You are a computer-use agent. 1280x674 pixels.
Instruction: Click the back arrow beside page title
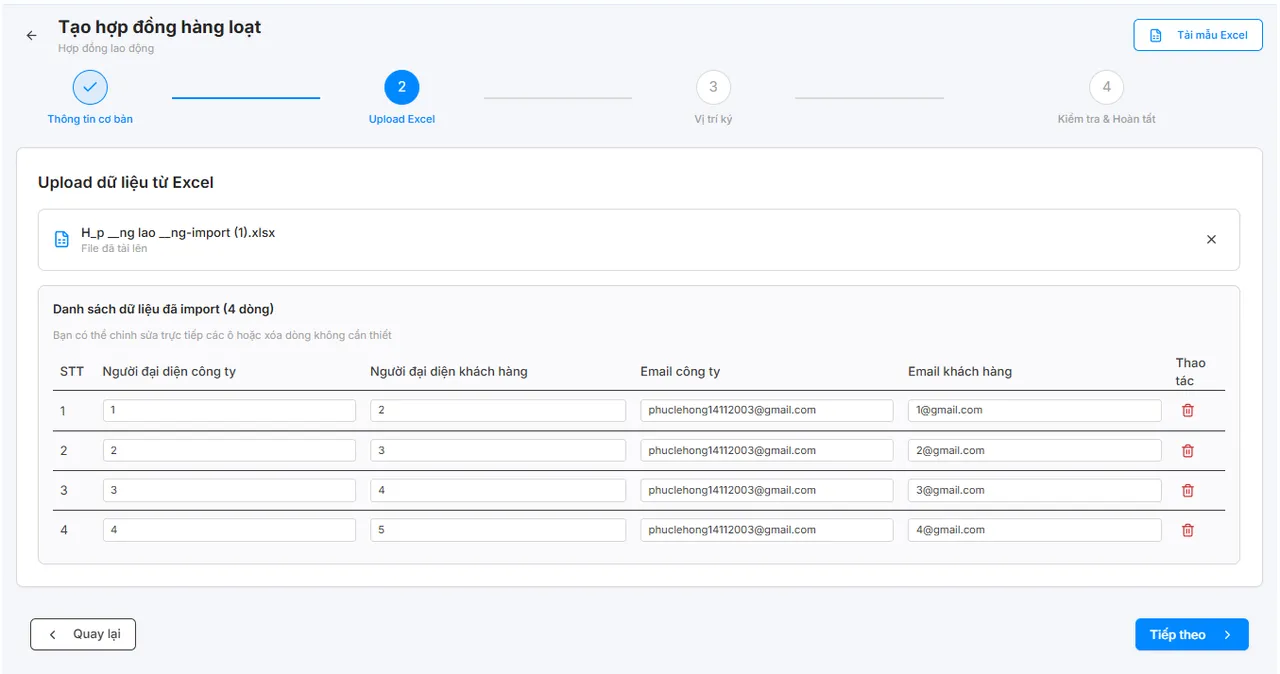[31, 35]
